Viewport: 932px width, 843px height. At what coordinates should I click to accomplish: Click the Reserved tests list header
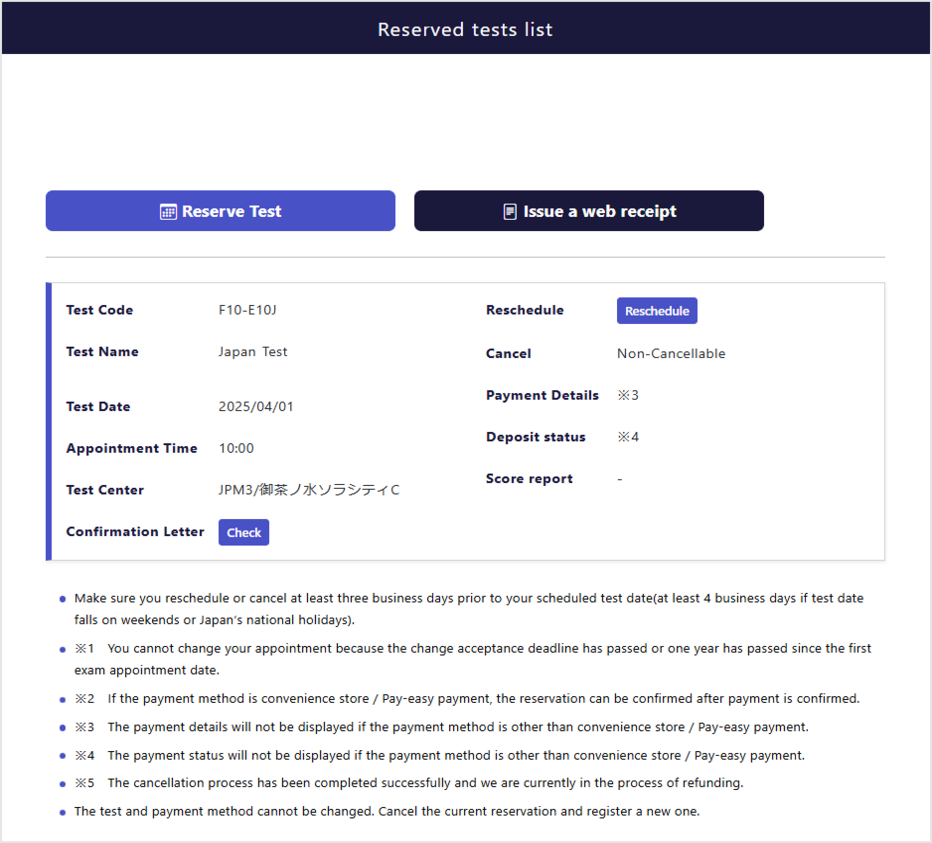(x=465, y=29)
